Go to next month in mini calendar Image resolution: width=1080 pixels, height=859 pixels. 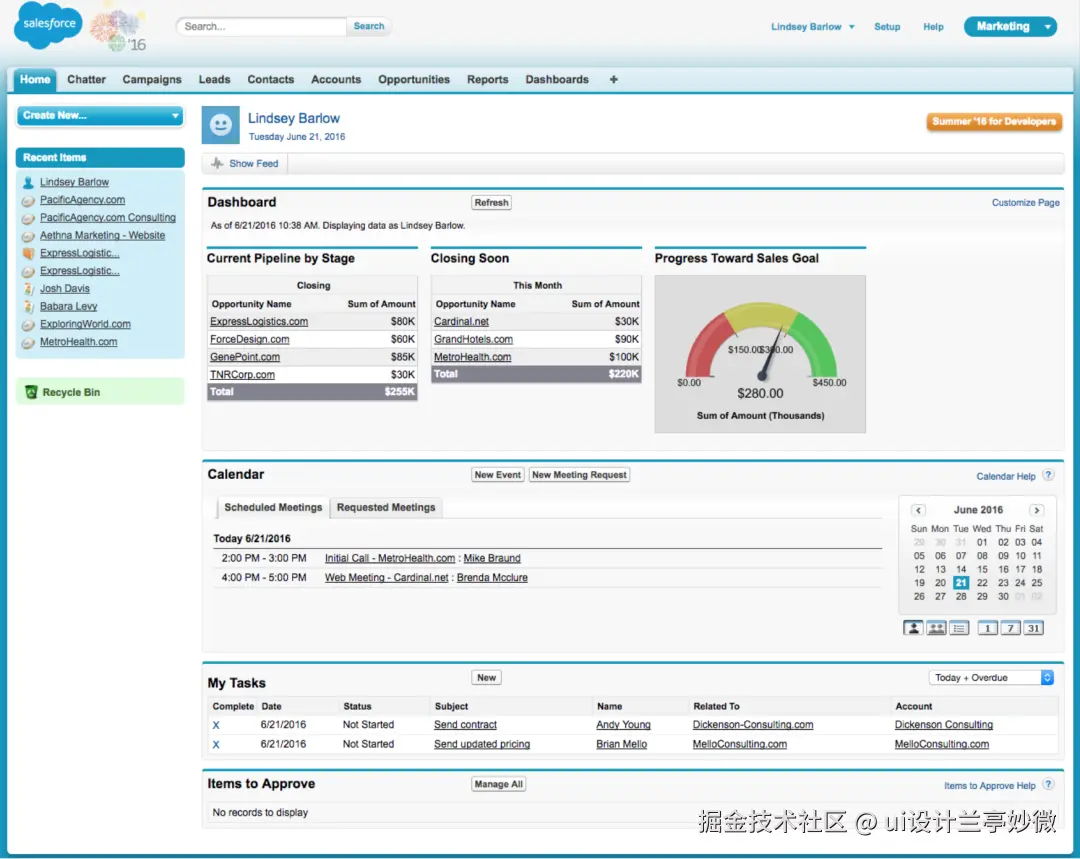(x=1037, y=510)
